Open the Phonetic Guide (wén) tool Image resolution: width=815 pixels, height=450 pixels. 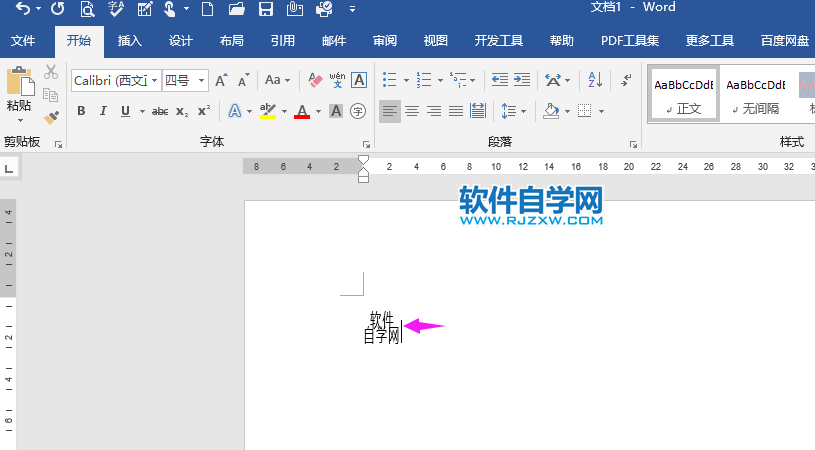337,80
